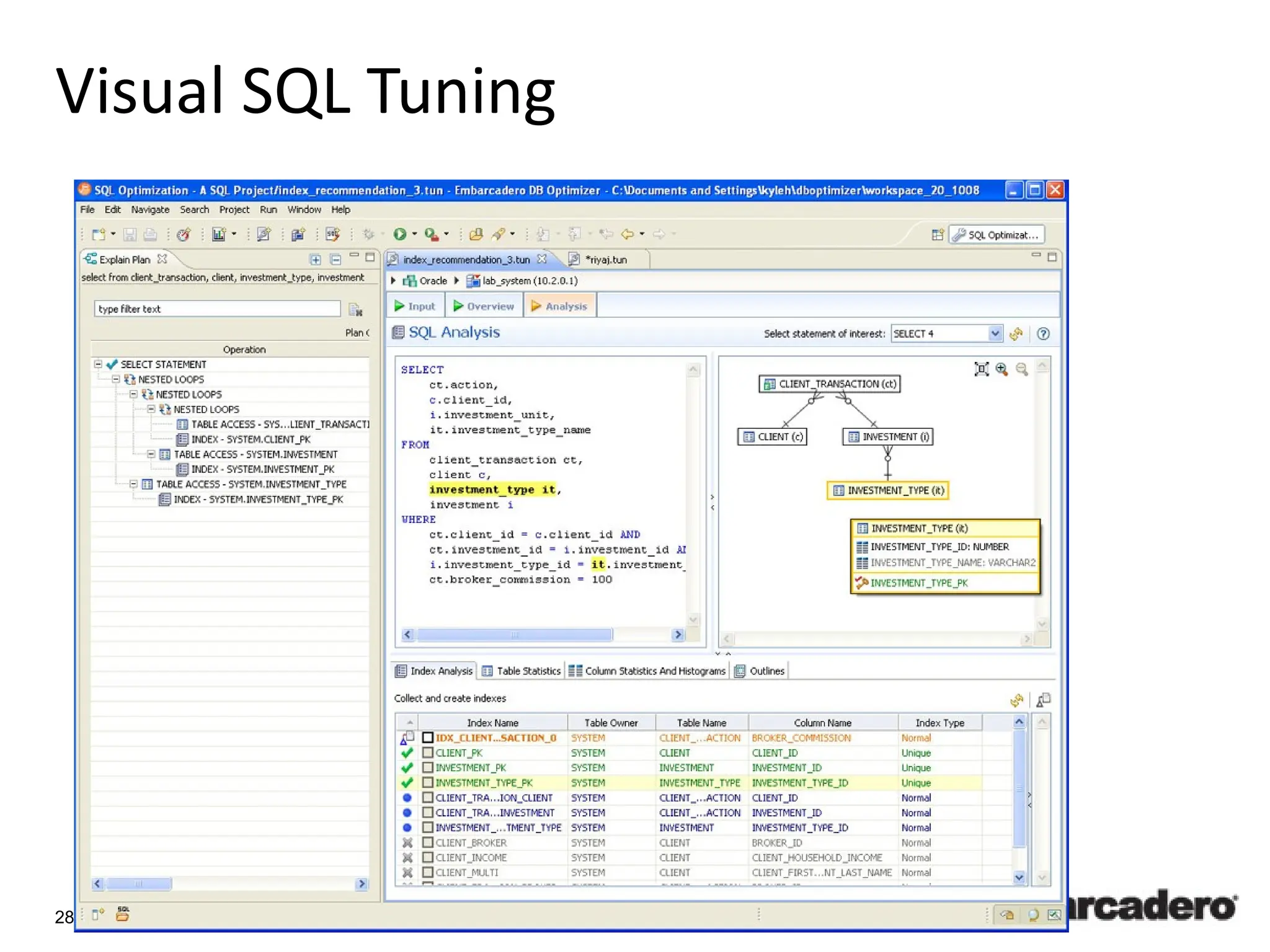Viewport: 1270px width, 952px height.
Task: Check the CLIENT_TRA...INVESTMENT index checkbox
Action: click(428, 813)
